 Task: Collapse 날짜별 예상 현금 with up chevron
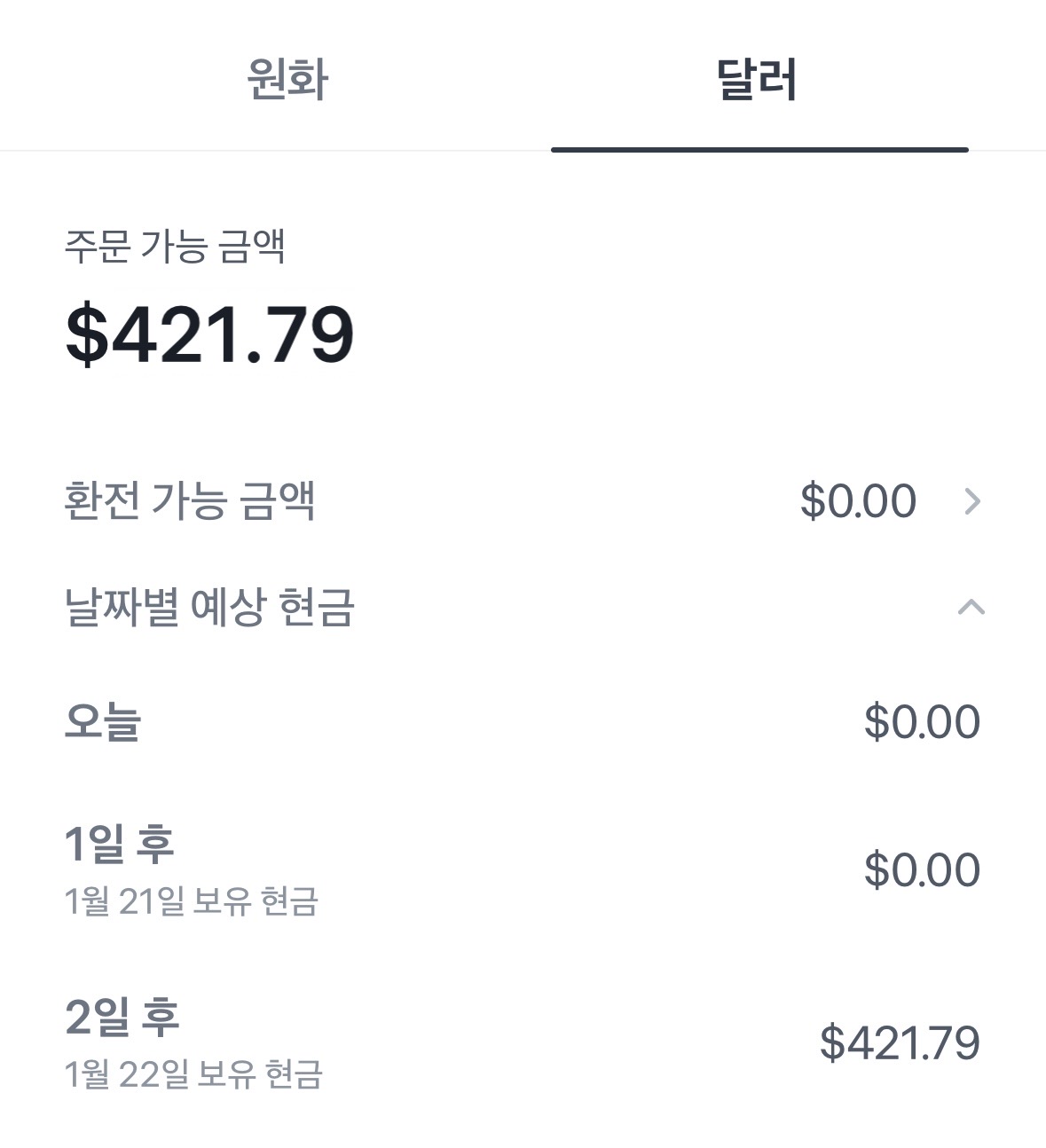[971, 608]
